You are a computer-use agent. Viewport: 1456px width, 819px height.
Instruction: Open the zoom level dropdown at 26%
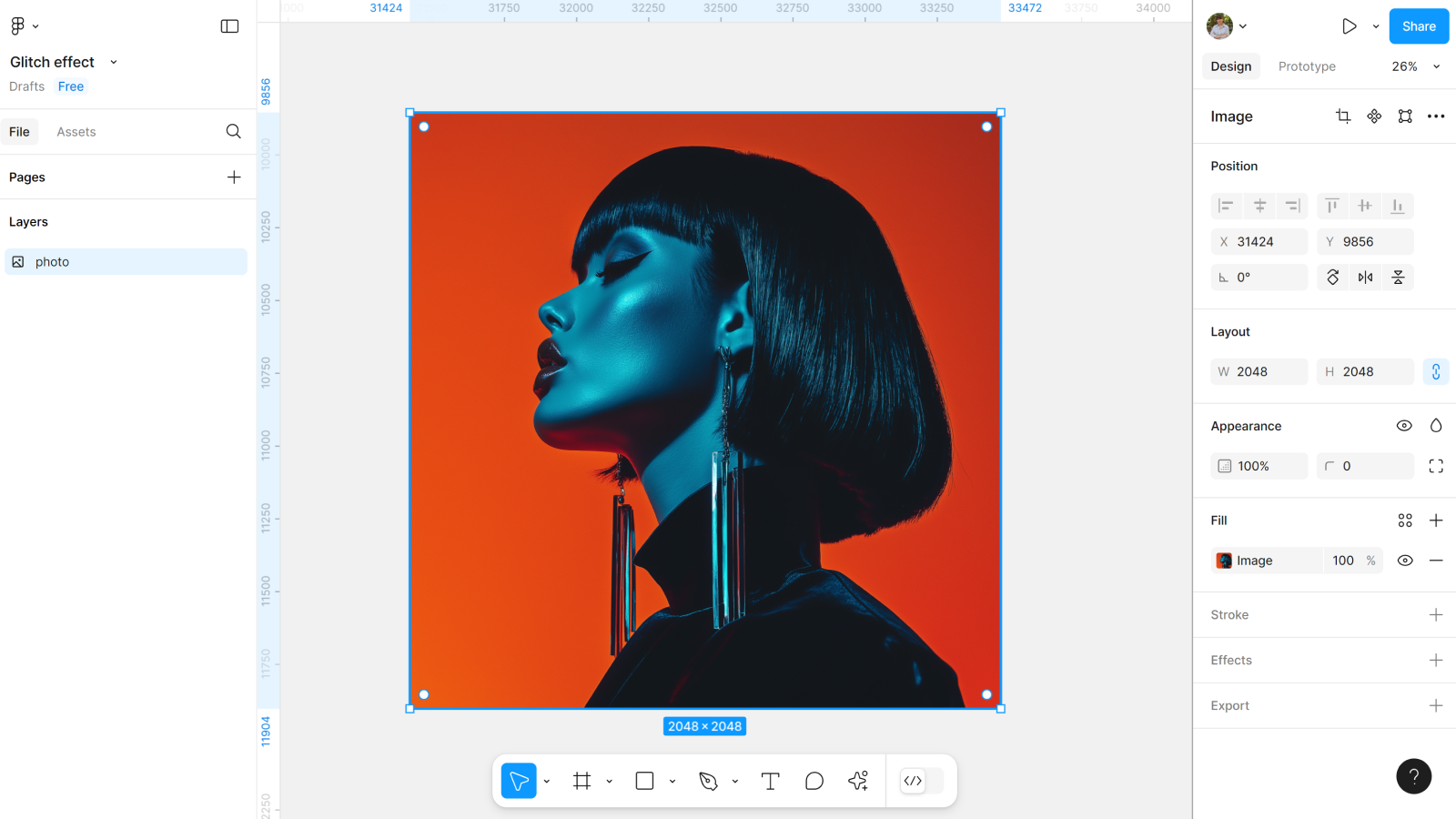(x=1416, y=66)
